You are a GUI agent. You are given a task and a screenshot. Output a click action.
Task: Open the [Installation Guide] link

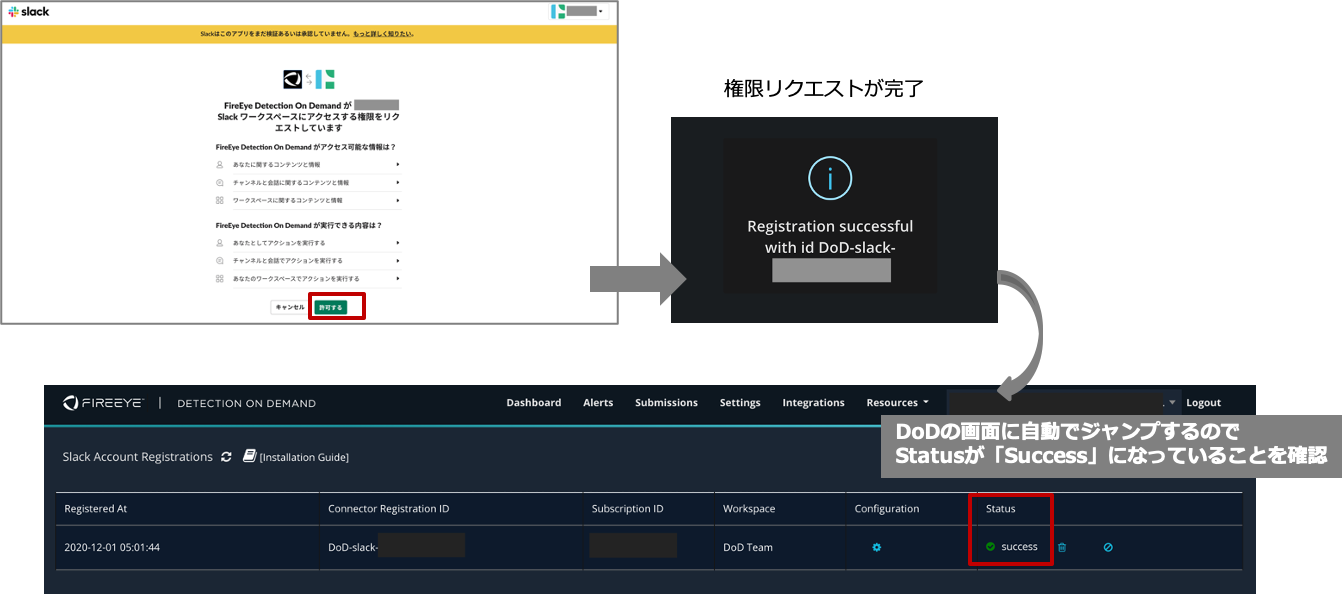tap(304, 457)
